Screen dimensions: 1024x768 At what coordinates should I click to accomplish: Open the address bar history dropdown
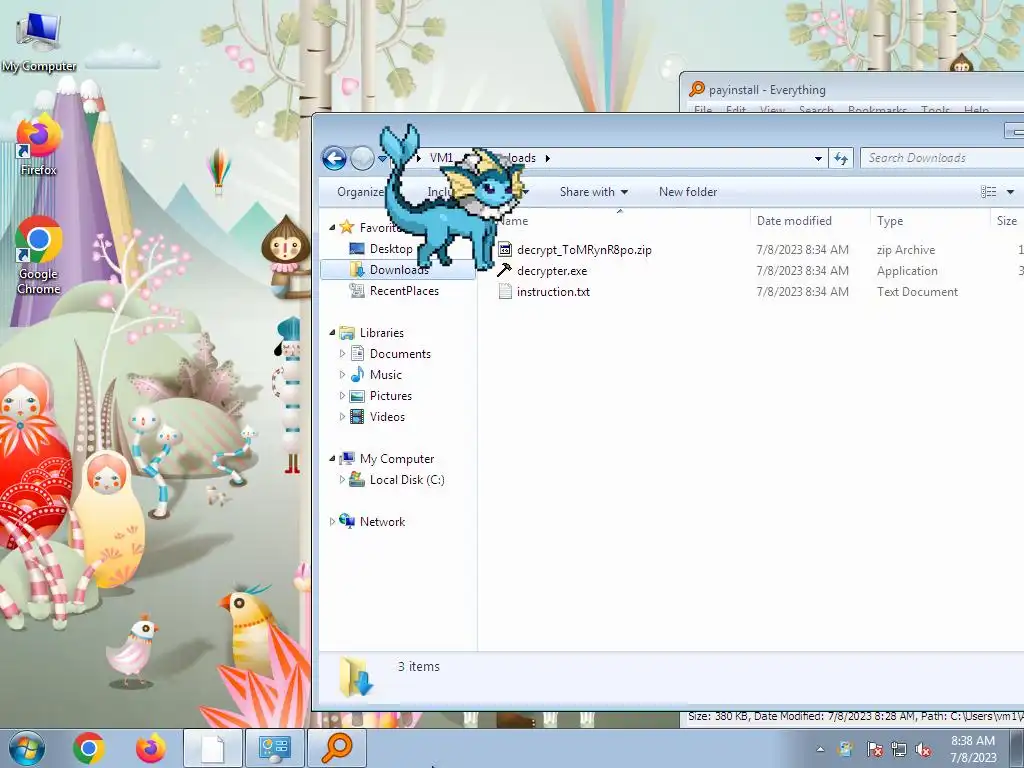coord(818,158)
